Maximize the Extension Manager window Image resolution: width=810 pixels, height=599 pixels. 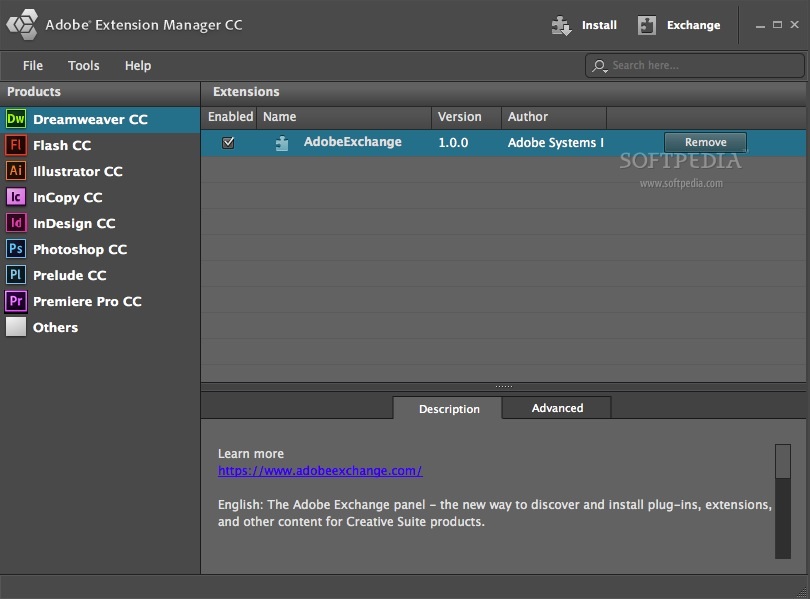tap(777, 24)
